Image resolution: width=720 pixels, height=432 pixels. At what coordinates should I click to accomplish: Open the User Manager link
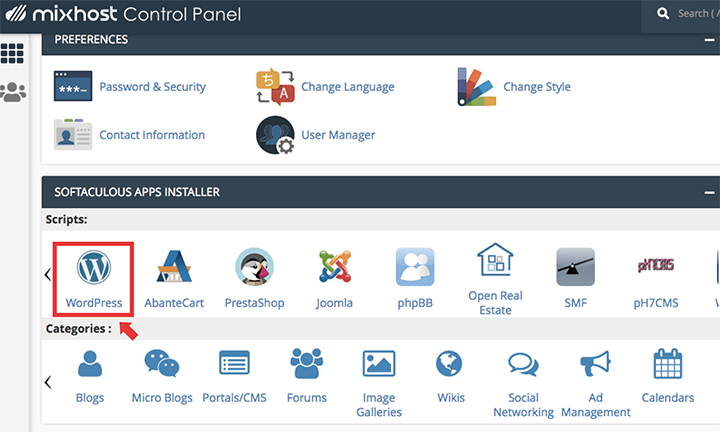point(338,135)
